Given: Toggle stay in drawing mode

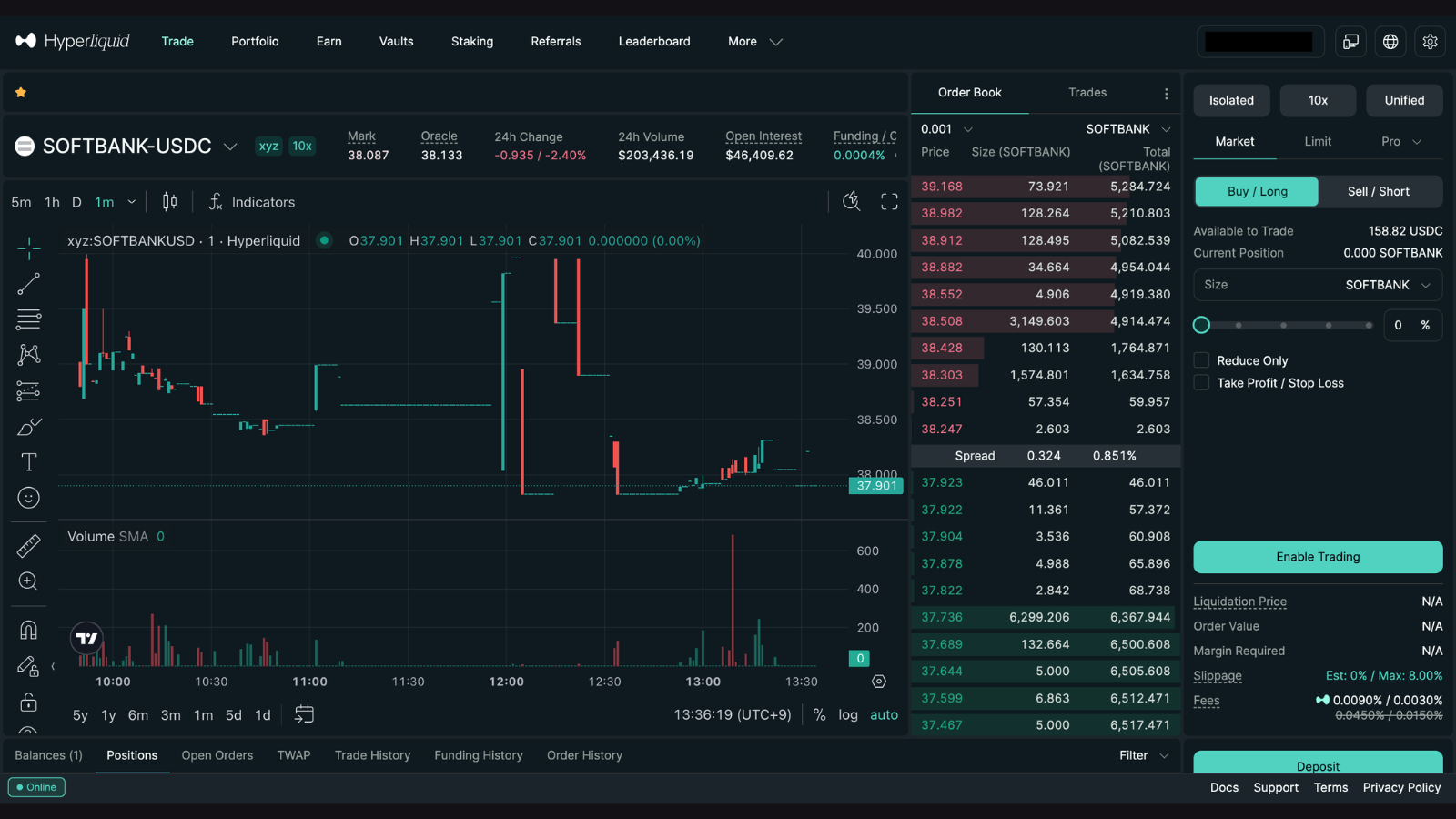Looking at the screenshot, I should pyautogui.click(x=28, y=666).
